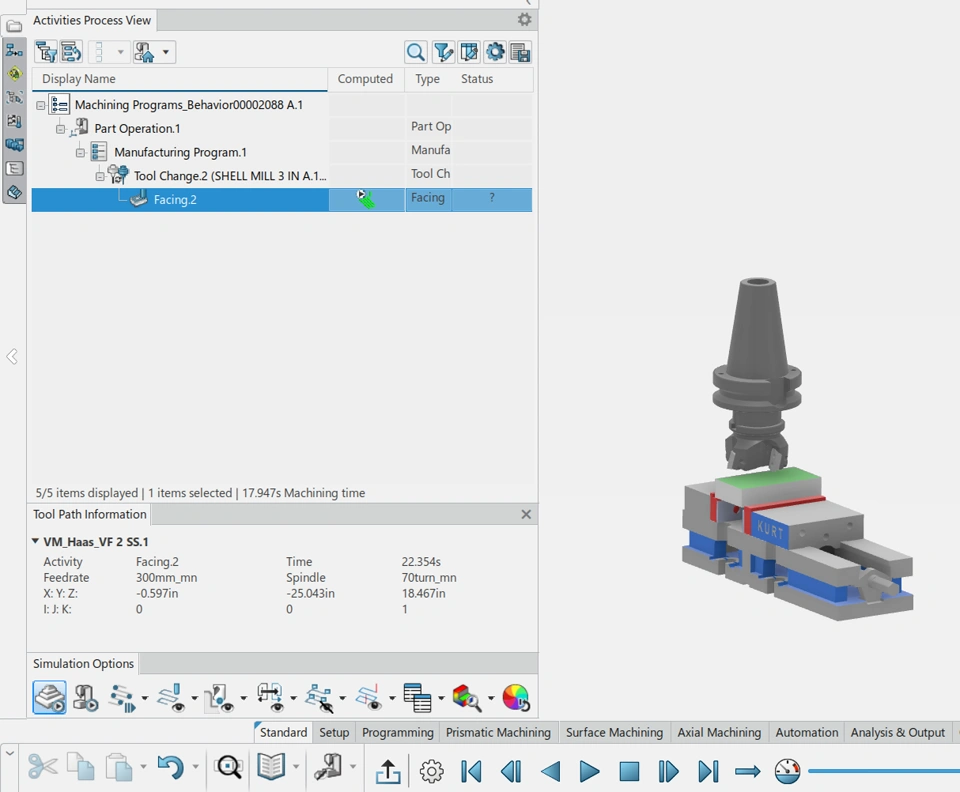Image resolution: width=960 pixels, height=792 pixels.
Task: Jump to simulation end
Action: coord(708,771)
